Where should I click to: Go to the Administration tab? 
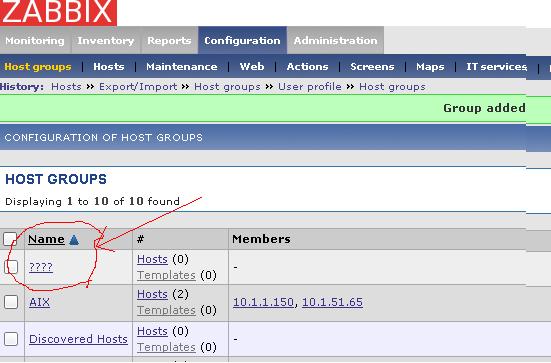tap(335, 40)
